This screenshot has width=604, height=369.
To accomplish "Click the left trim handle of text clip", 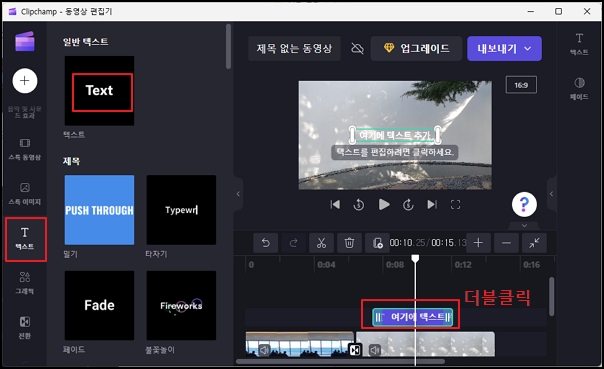I will pos(378,317).
